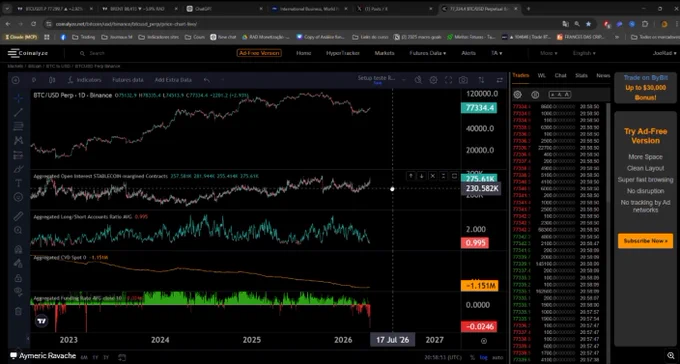Click the quick search icon in chart toolbar
Image resolution: width=680 pixels, height=364 pixels.
click(418, 80)
